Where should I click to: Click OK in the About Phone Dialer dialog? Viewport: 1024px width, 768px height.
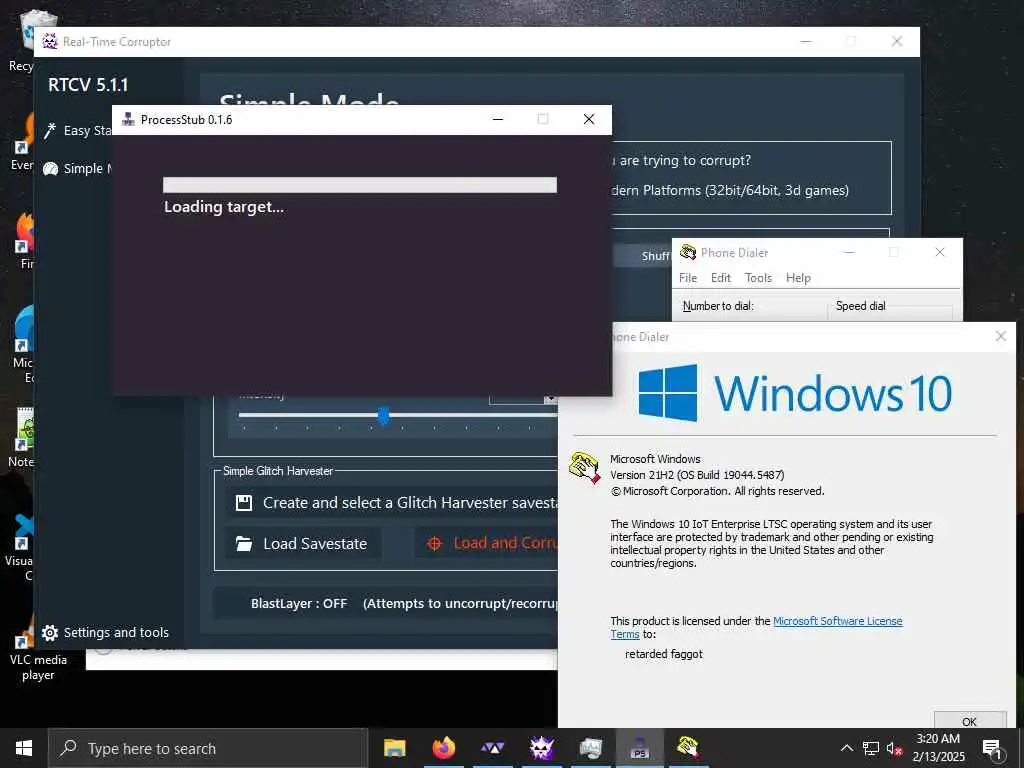[x=970, y=721]
